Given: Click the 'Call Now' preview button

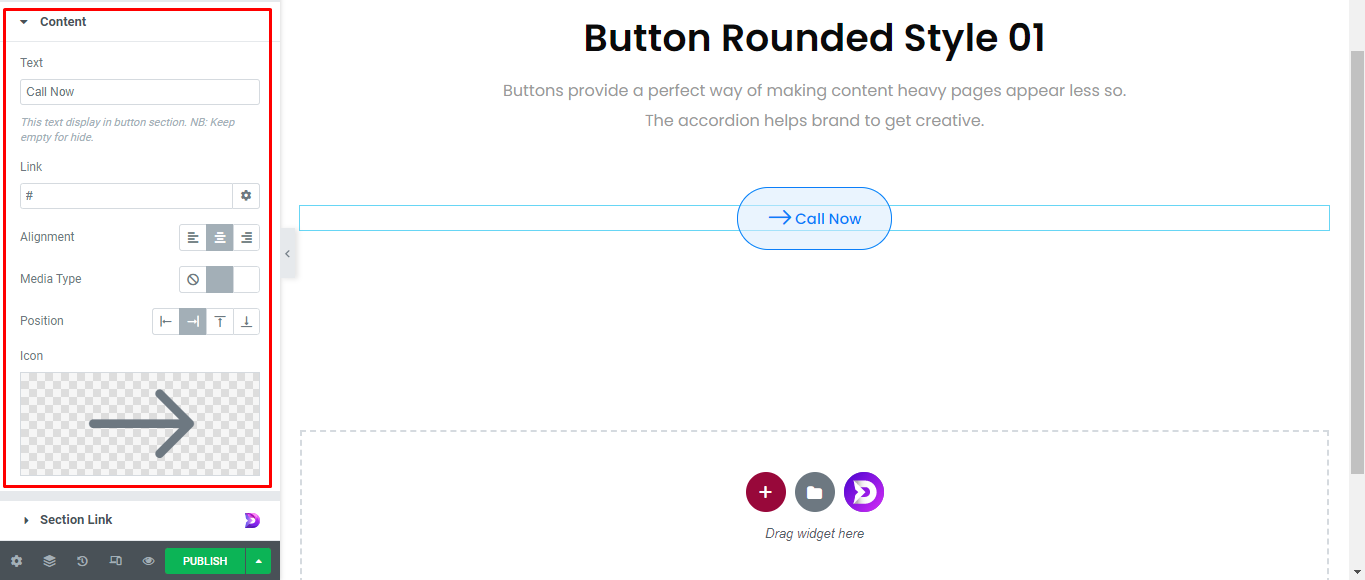Looking at the screenshot, I should 814,219.
